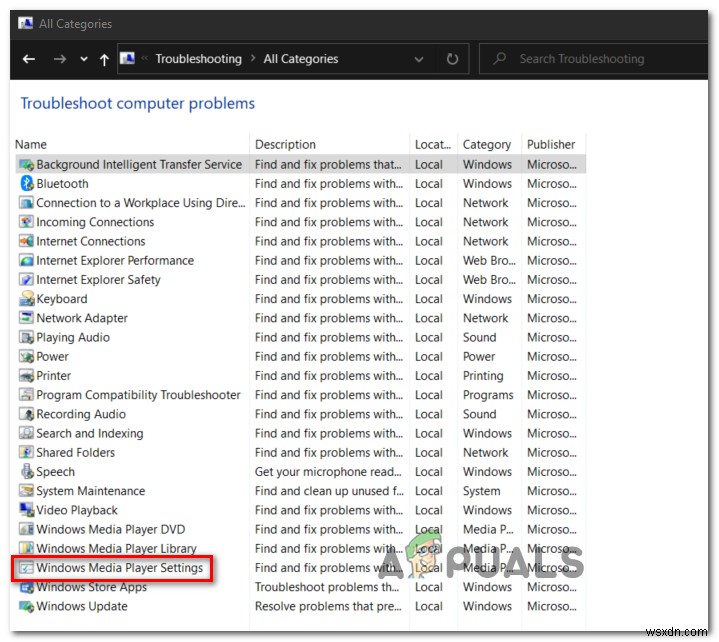Screen dimensions: 719x642
Task: Open the Windows Update troubleshooter name
Action: click(82, 606)
